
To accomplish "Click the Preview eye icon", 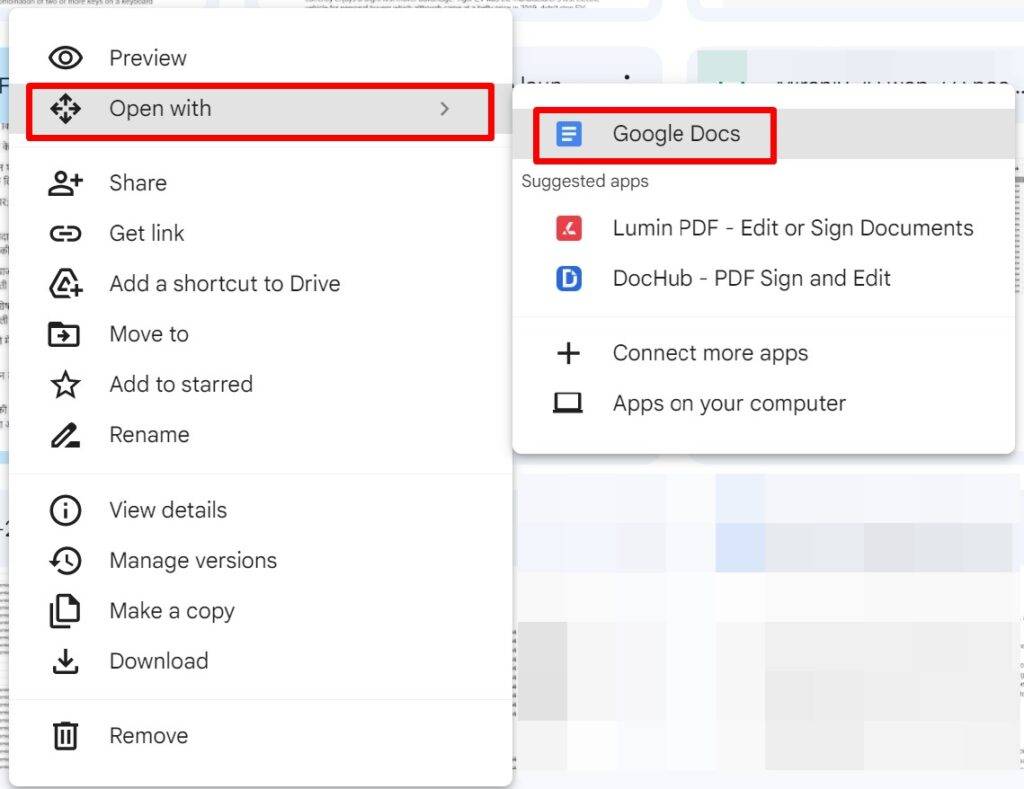I will (65, 57).
